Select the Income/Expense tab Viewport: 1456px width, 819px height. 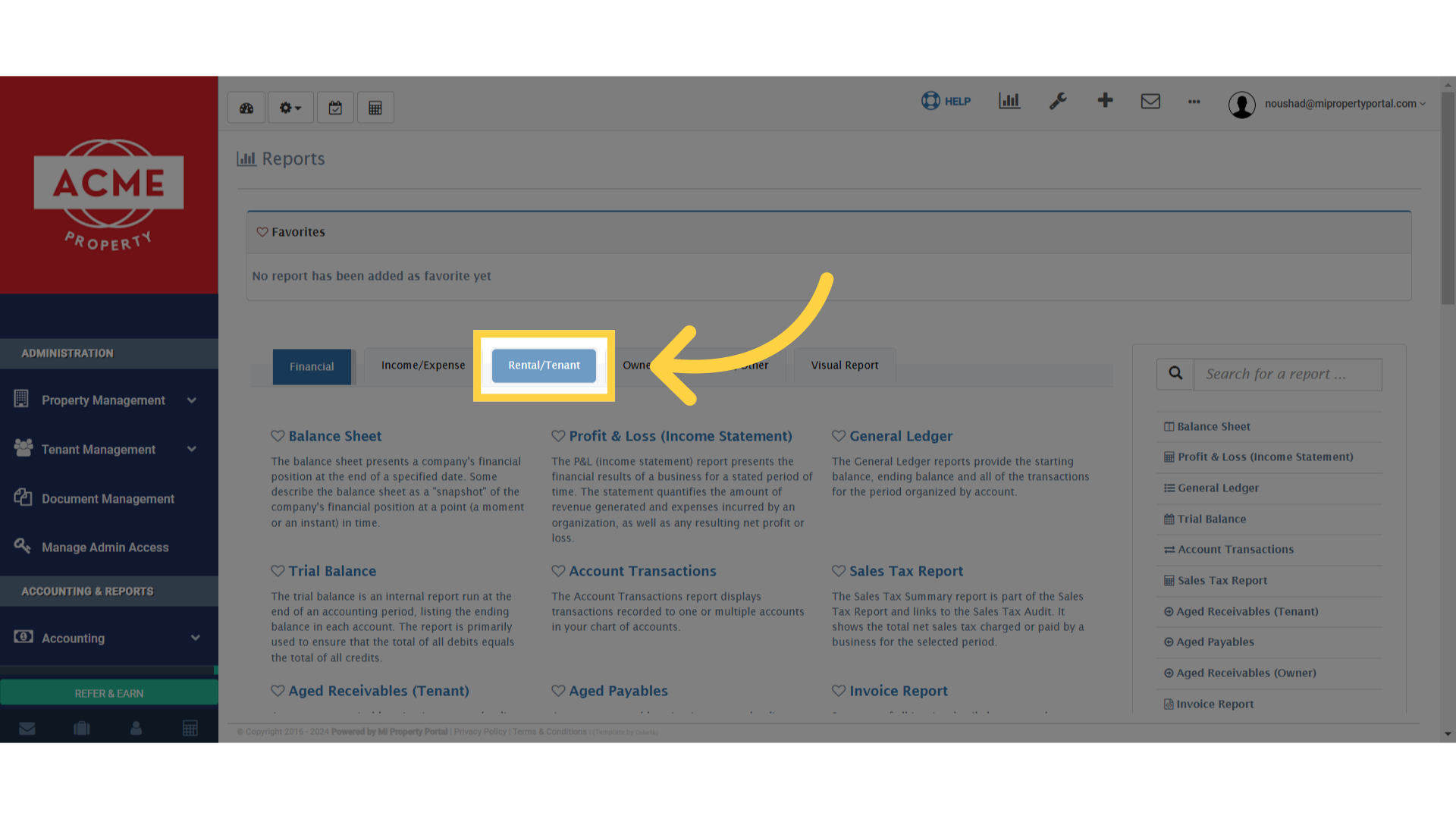[423, 366]
